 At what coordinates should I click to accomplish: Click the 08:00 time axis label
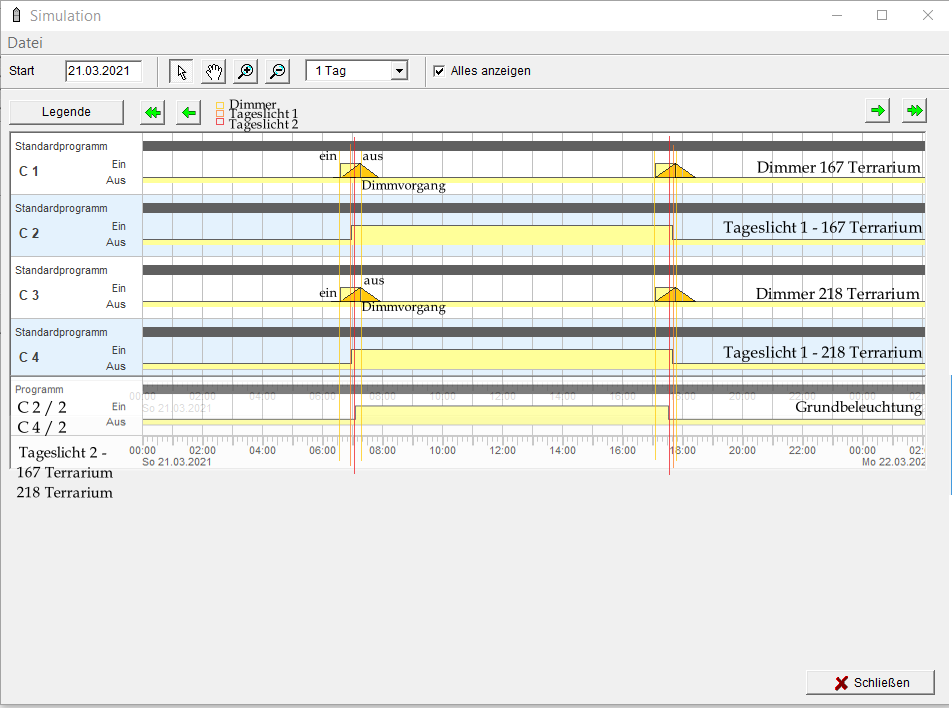[x=382, y=451]
